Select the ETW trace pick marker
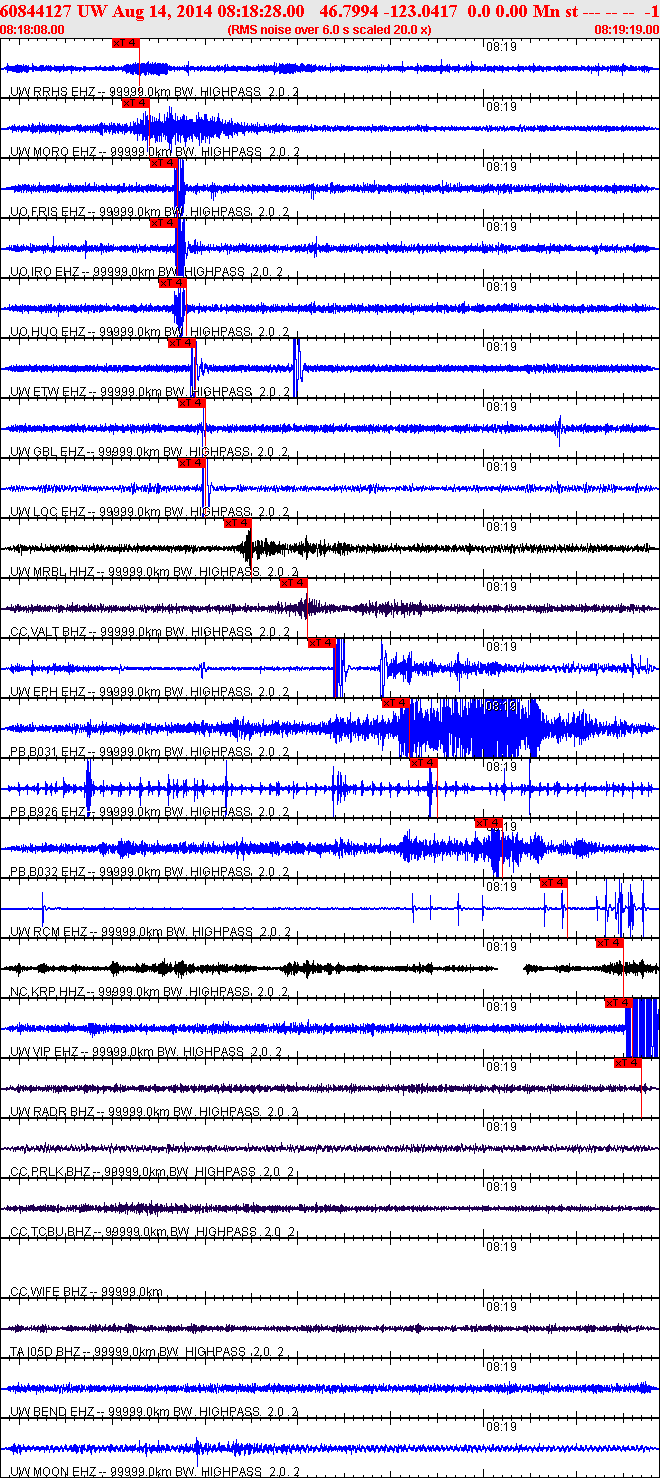The height and width of the screenshot is (1478, 660). click(x=182, y=343)
